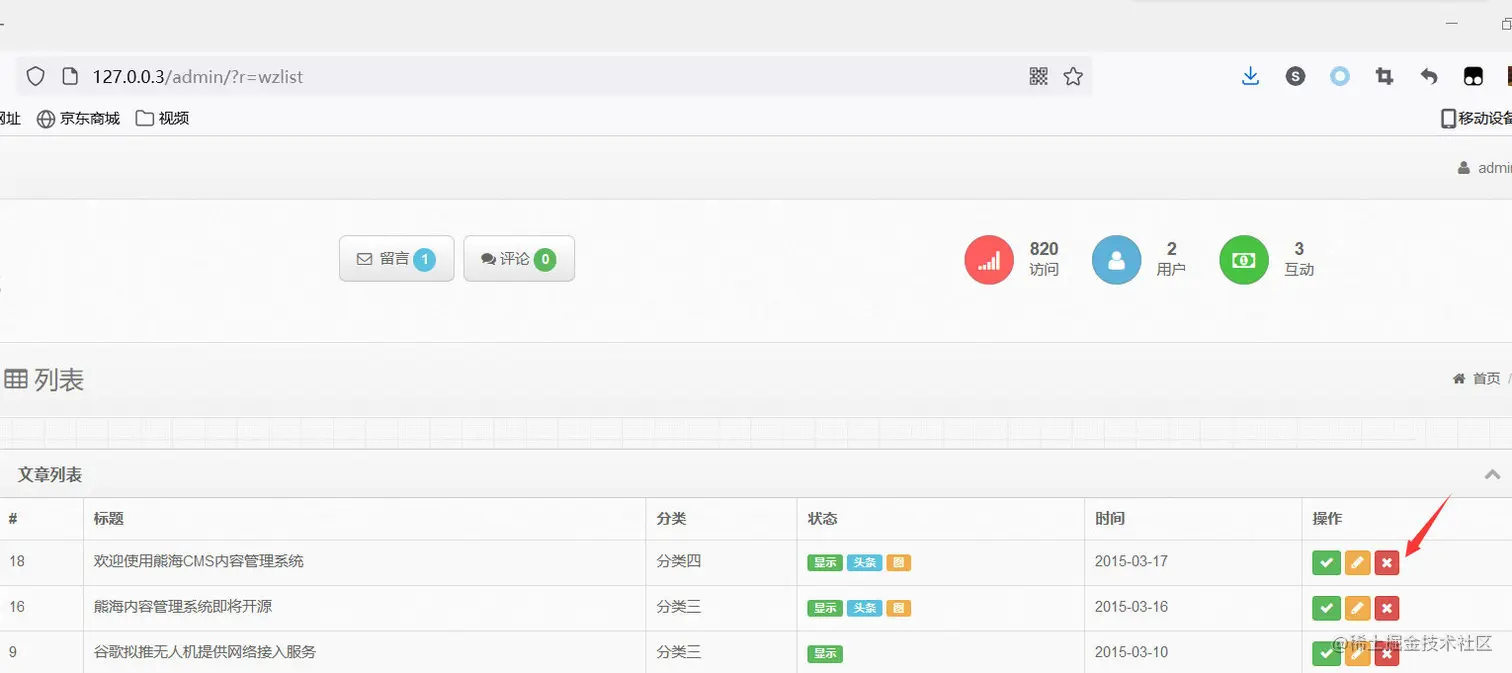Screen dimensions: 1512x673
Task: Click 分类三 category in article 16 row
Action: tap(679, 607)
